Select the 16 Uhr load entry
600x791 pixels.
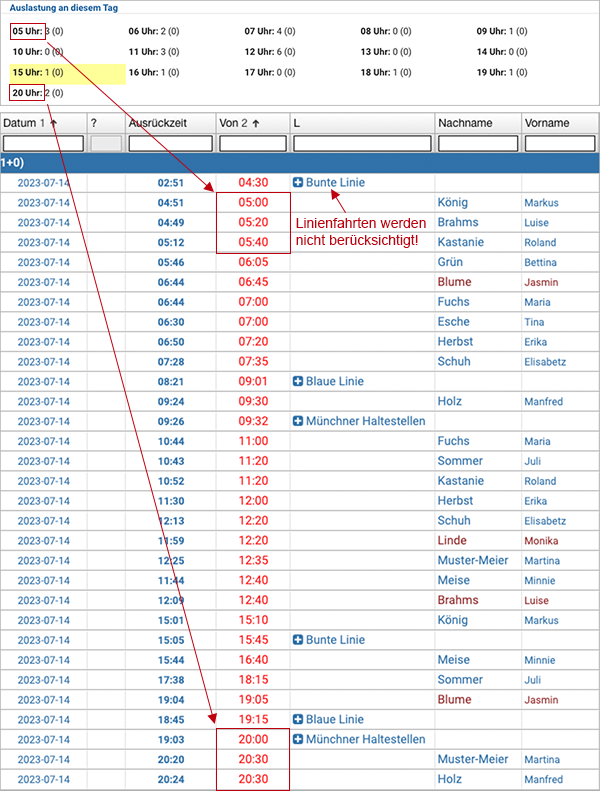pyautogui.click(x=154, y=73)
